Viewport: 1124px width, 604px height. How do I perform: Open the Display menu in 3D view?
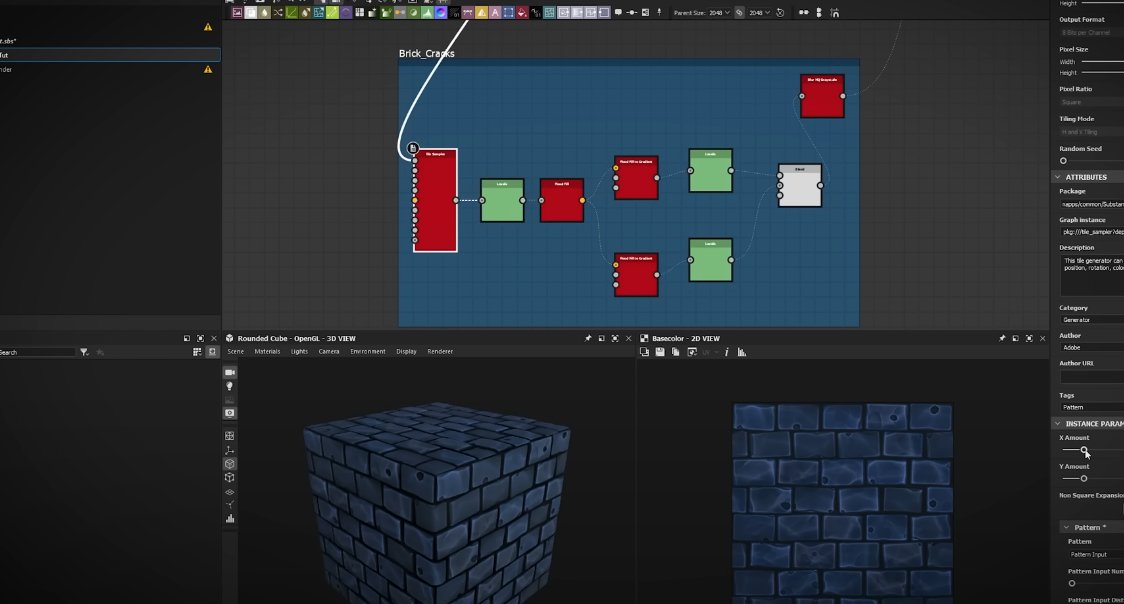(406, 352)
